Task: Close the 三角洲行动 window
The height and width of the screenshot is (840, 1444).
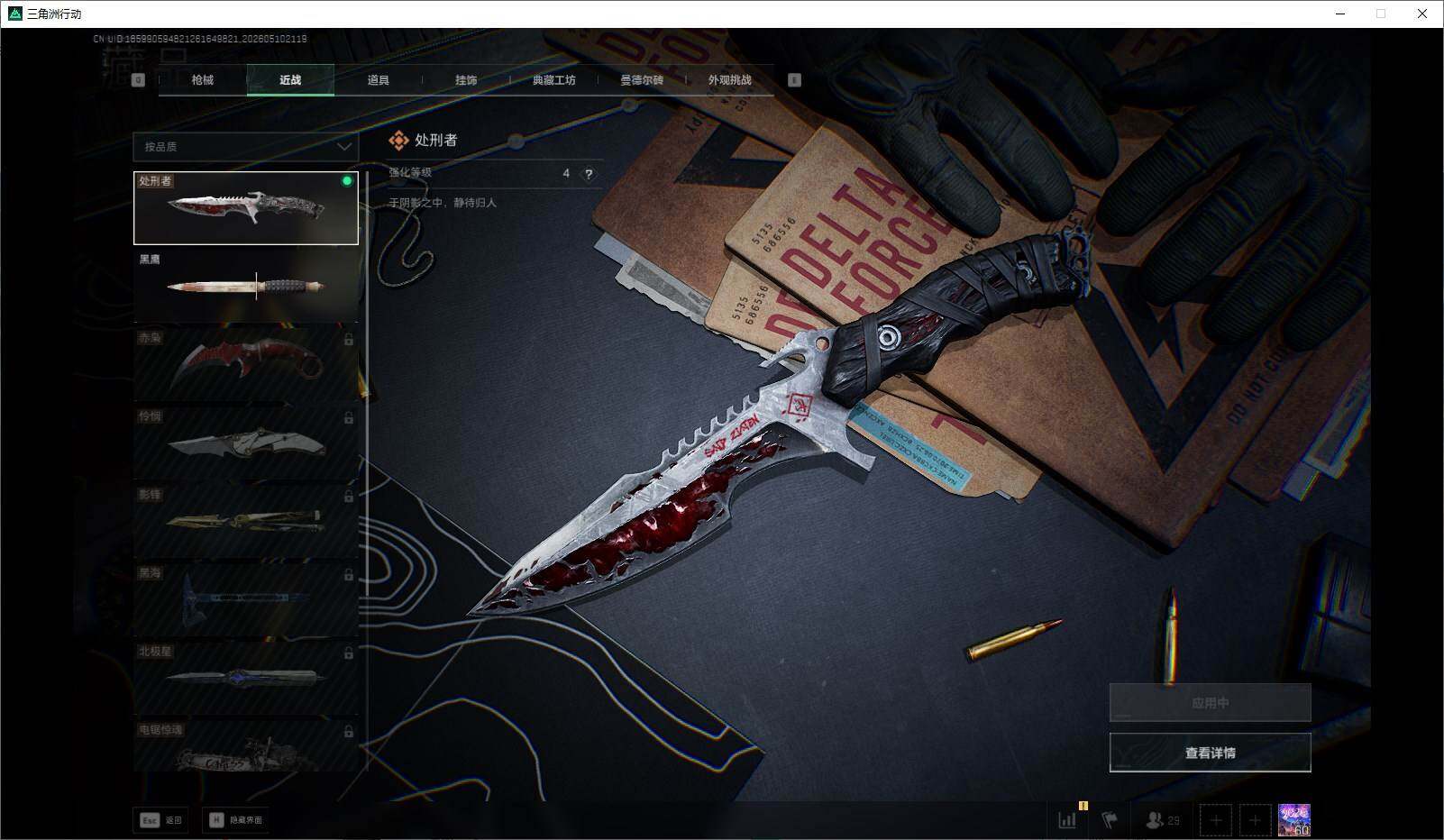Action: tap(1422, 14)
